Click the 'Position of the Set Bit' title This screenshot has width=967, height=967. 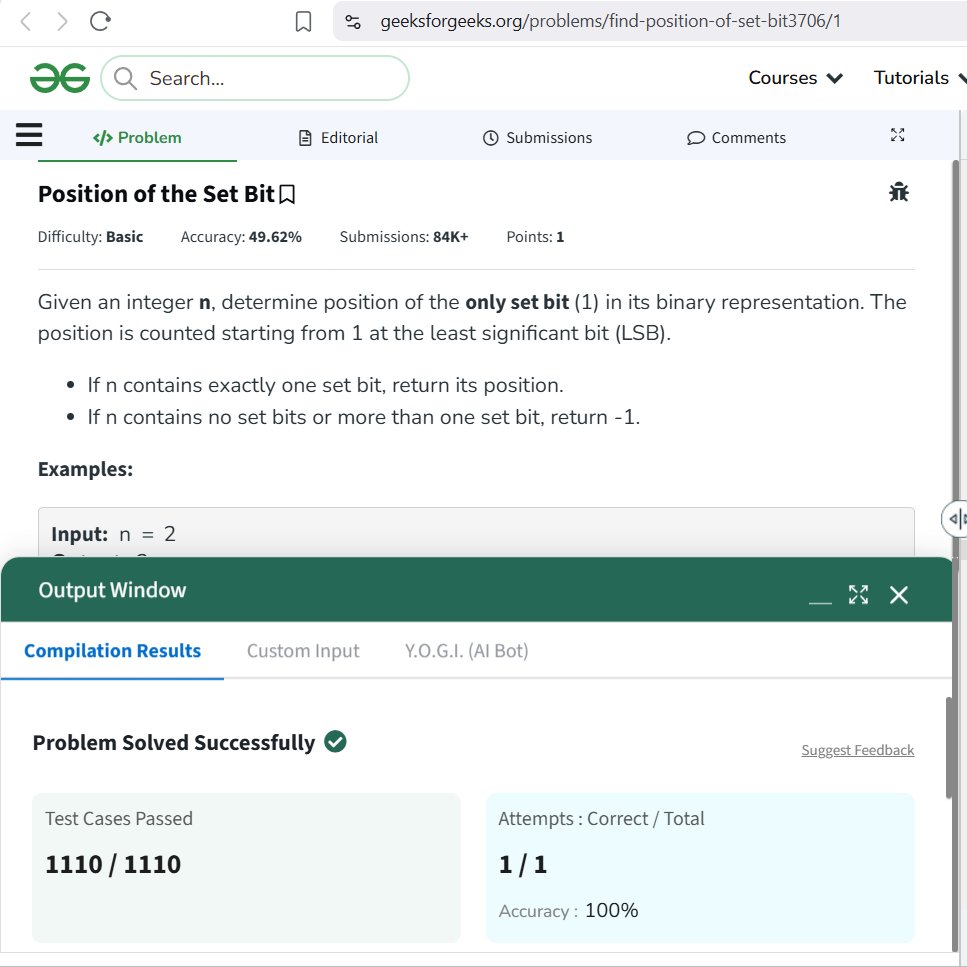click(156, 194)
